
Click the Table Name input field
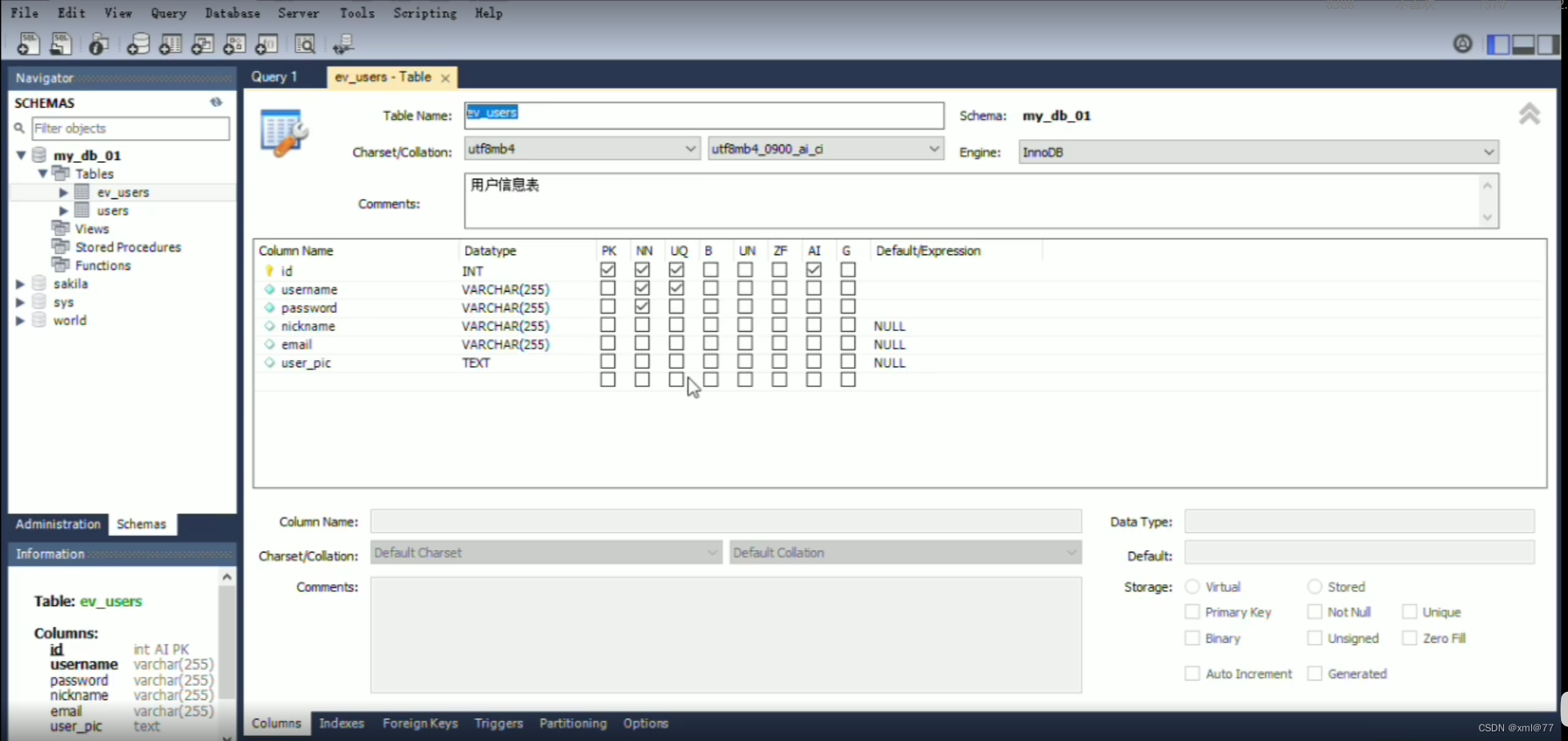click(704, 115)
